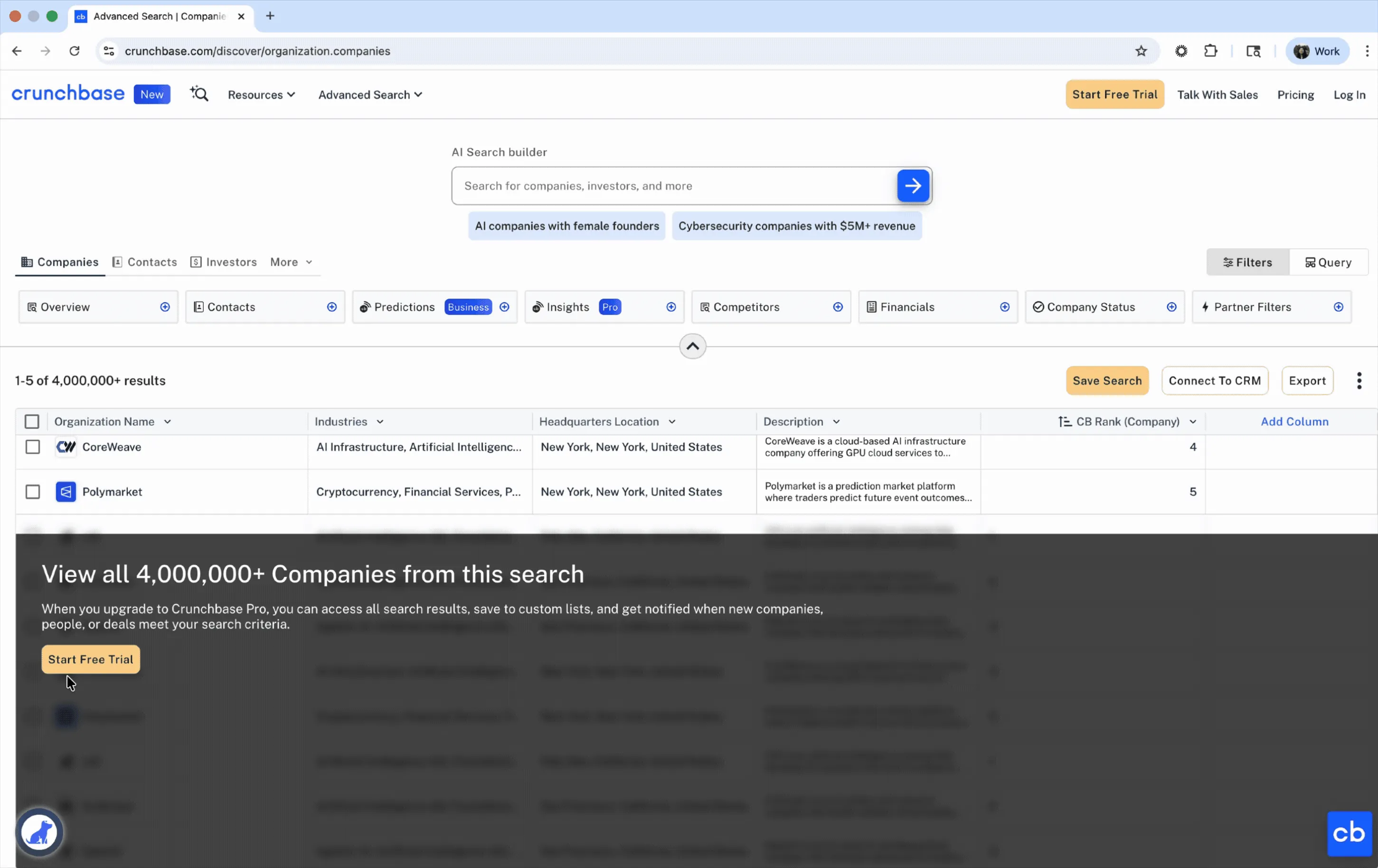Add Contacts filter card plus icon
The height and width of the screenshot is (868, 1378).
click(332, 307)
